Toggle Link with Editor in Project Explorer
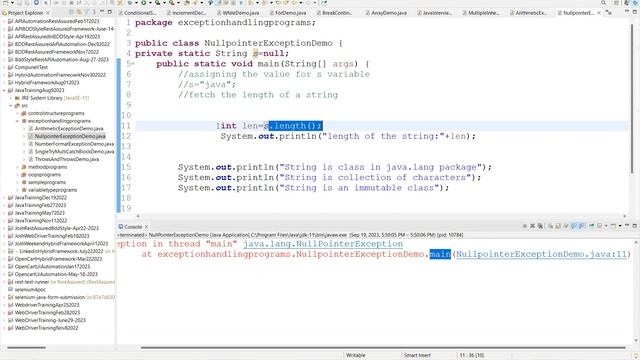Viewport: 640px width, 360px height. point(79,12)
